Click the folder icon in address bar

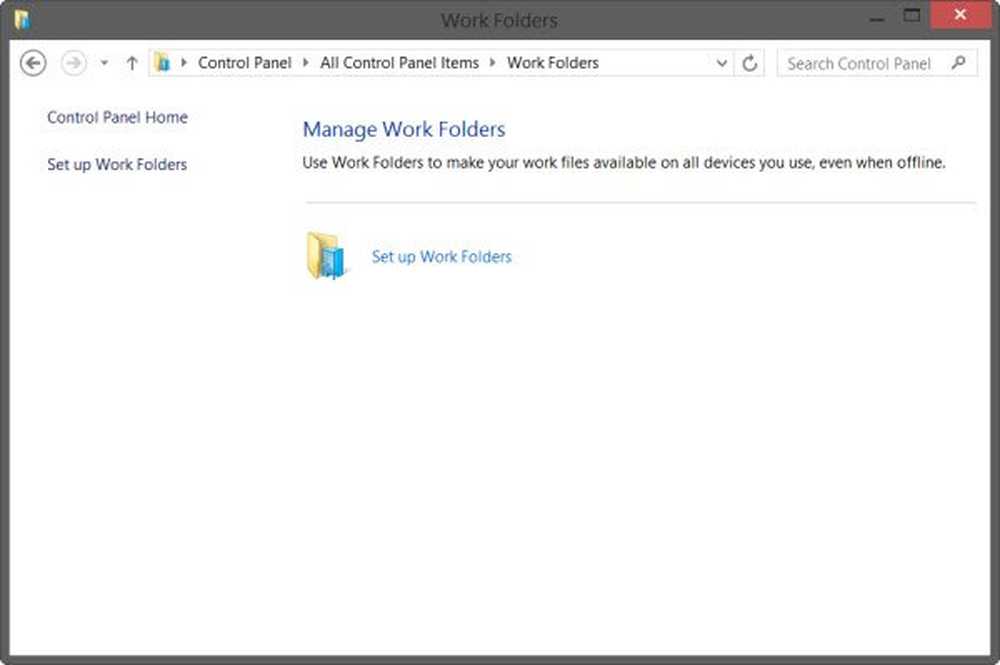tap(163, 62)
